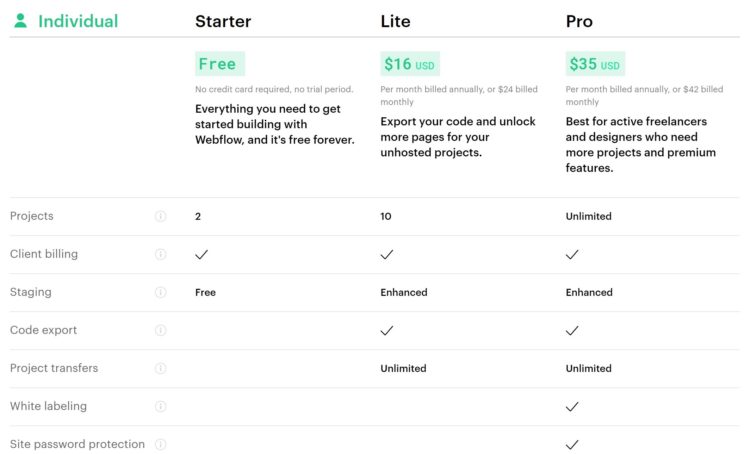
Task: Click the Staging info icon
Action: click(x=161, y=292)
